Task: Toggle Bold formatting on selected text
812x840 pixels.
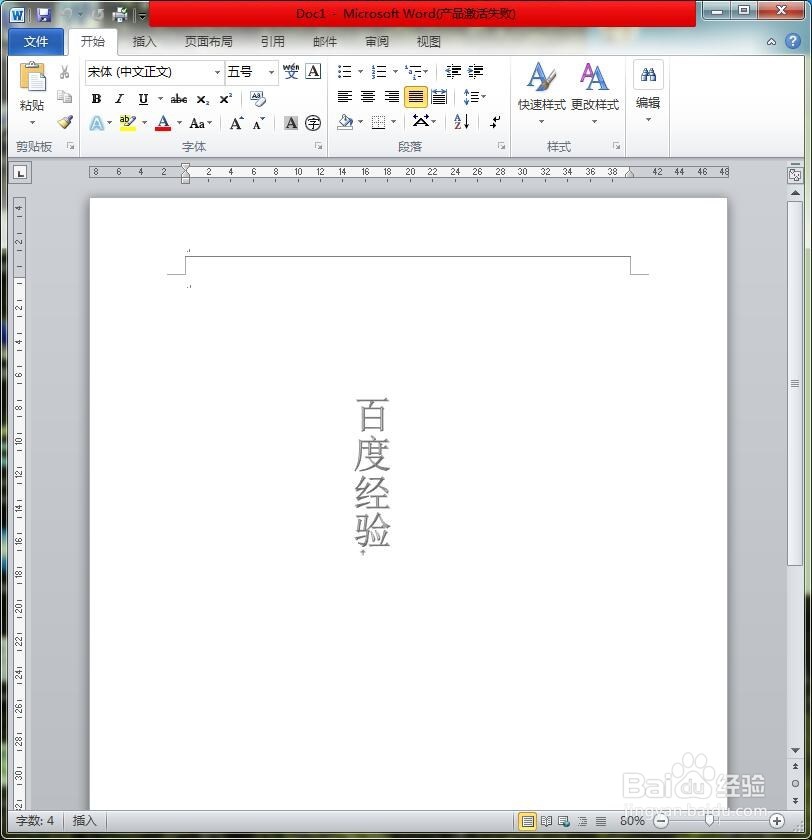Action: pyautogui.click(x=96, y=98)
